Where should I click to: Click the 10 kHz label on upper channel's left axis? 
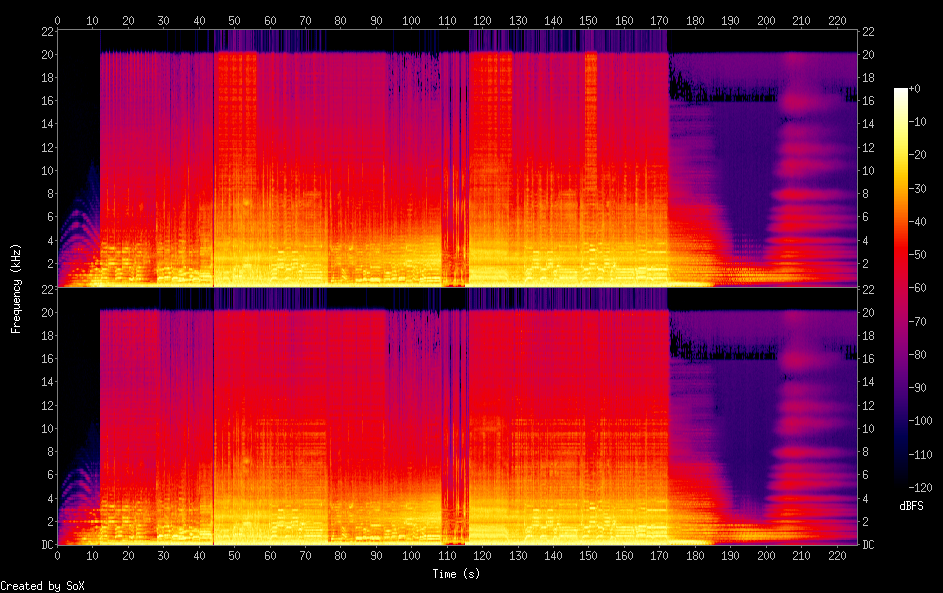pyautogui.click(x=46, y=170)
